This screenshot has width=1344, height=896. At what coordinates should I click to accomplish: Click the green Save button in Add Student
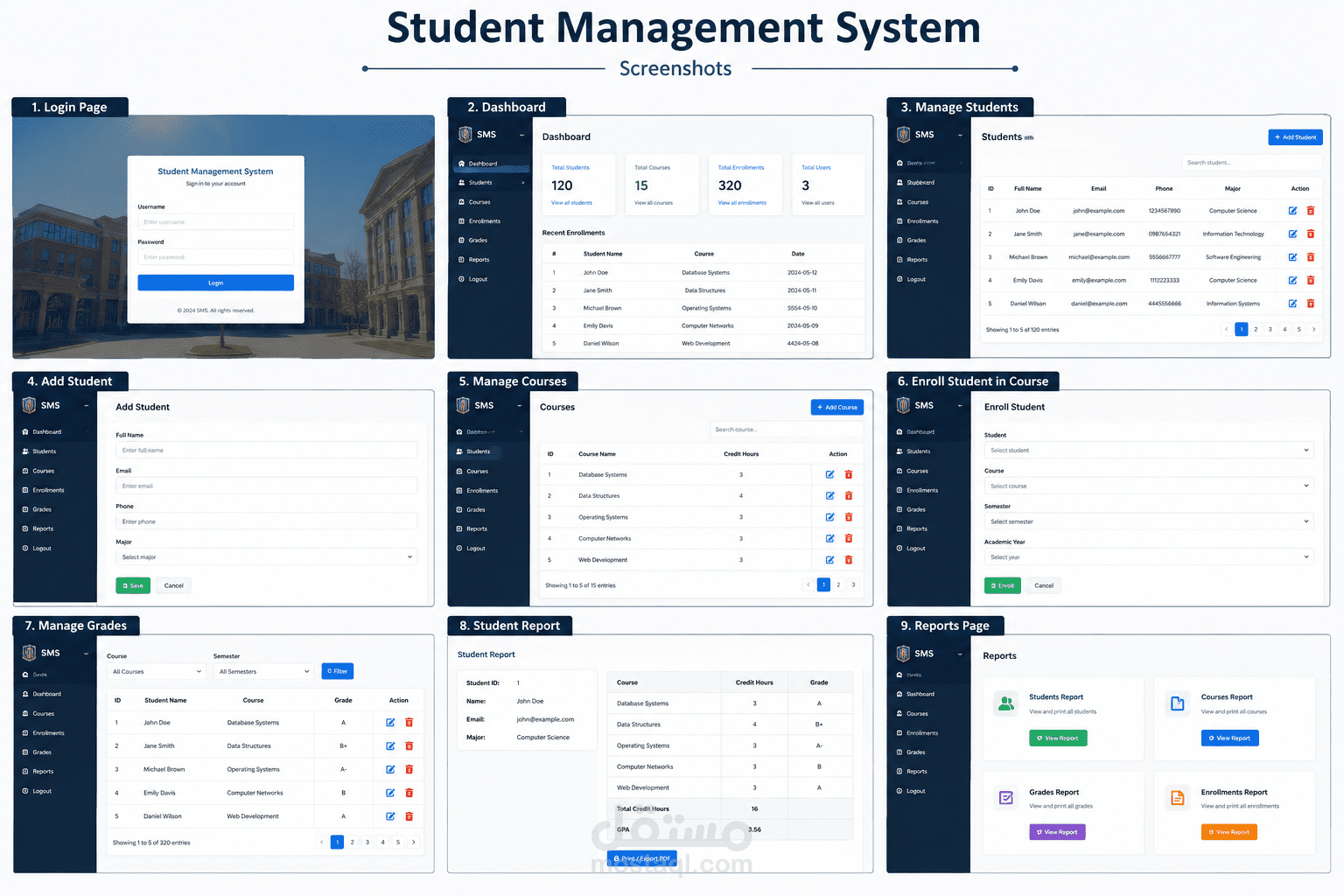[x=133, y=585]
